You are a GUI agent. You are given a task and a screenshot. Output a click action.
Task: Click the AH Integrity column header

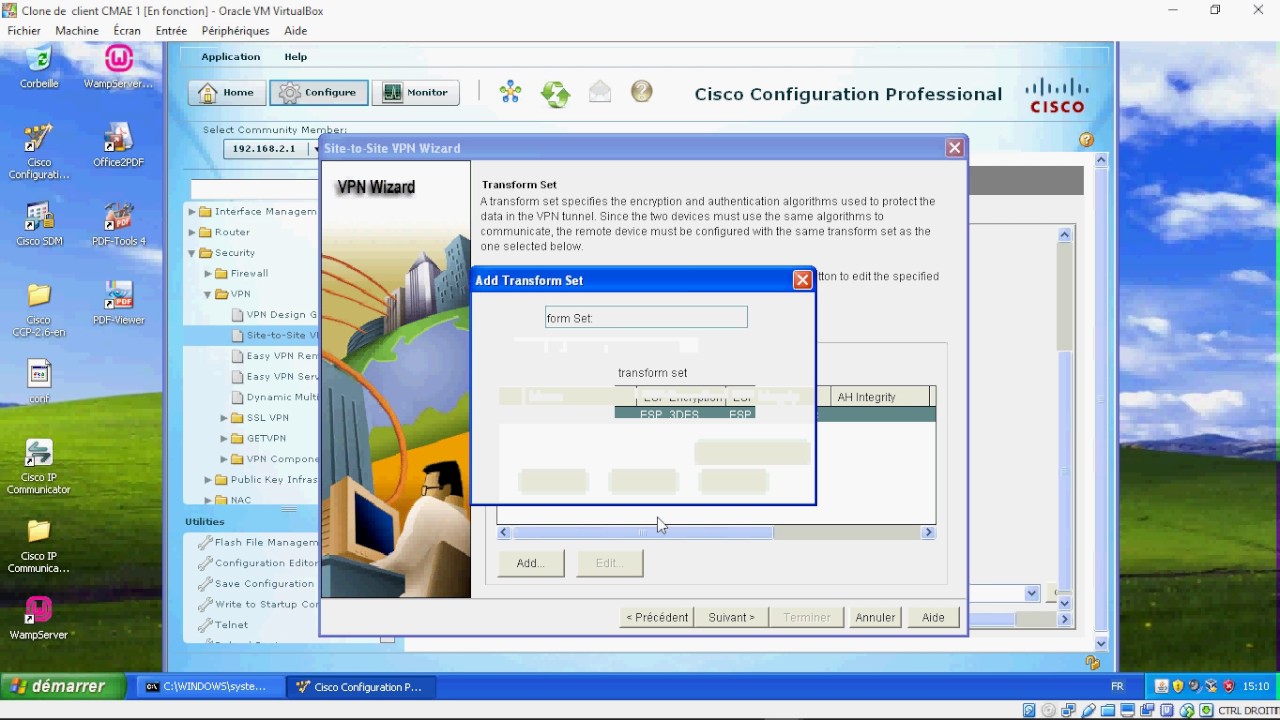point(880,397)
